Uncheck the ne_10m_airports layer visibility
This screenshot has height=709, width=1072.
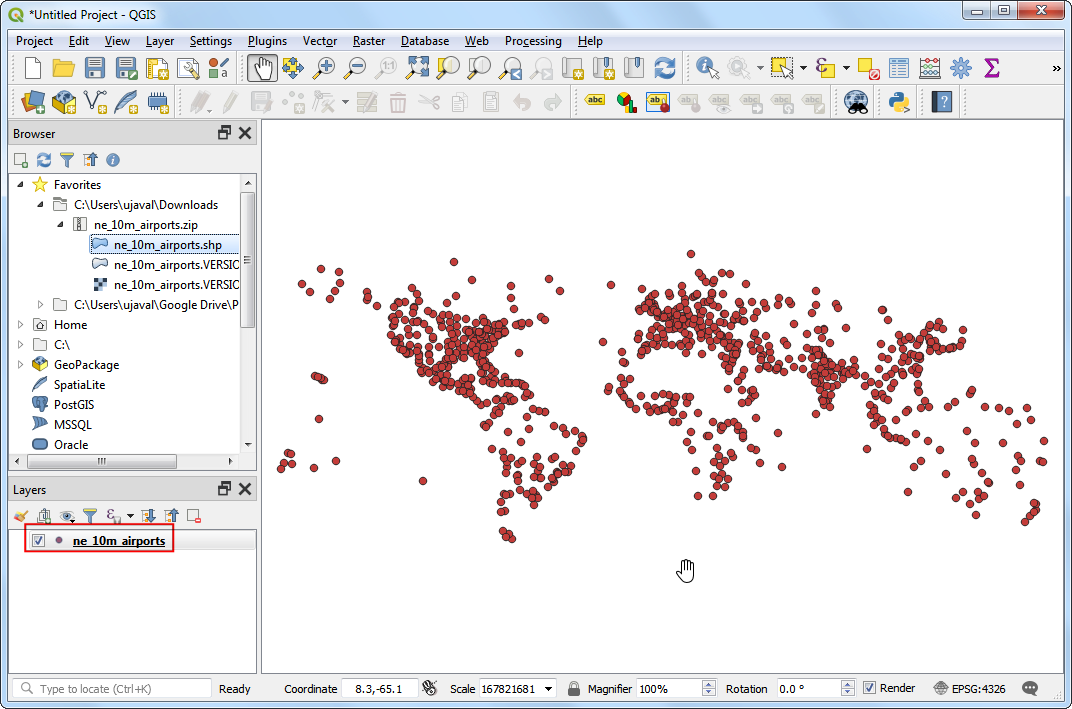[39, 541]
